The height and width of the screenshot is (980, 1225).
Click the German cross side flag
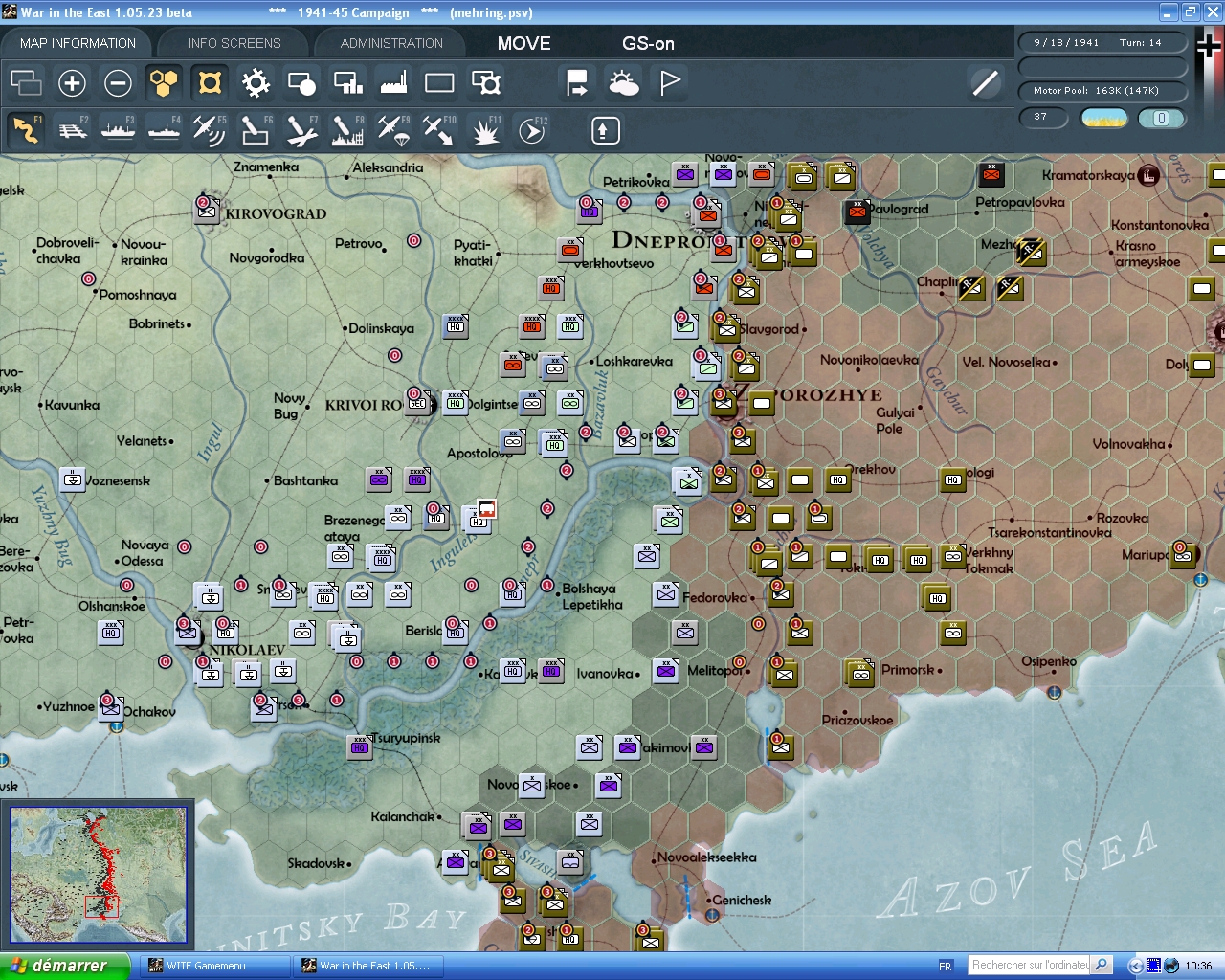point(1210,46)
